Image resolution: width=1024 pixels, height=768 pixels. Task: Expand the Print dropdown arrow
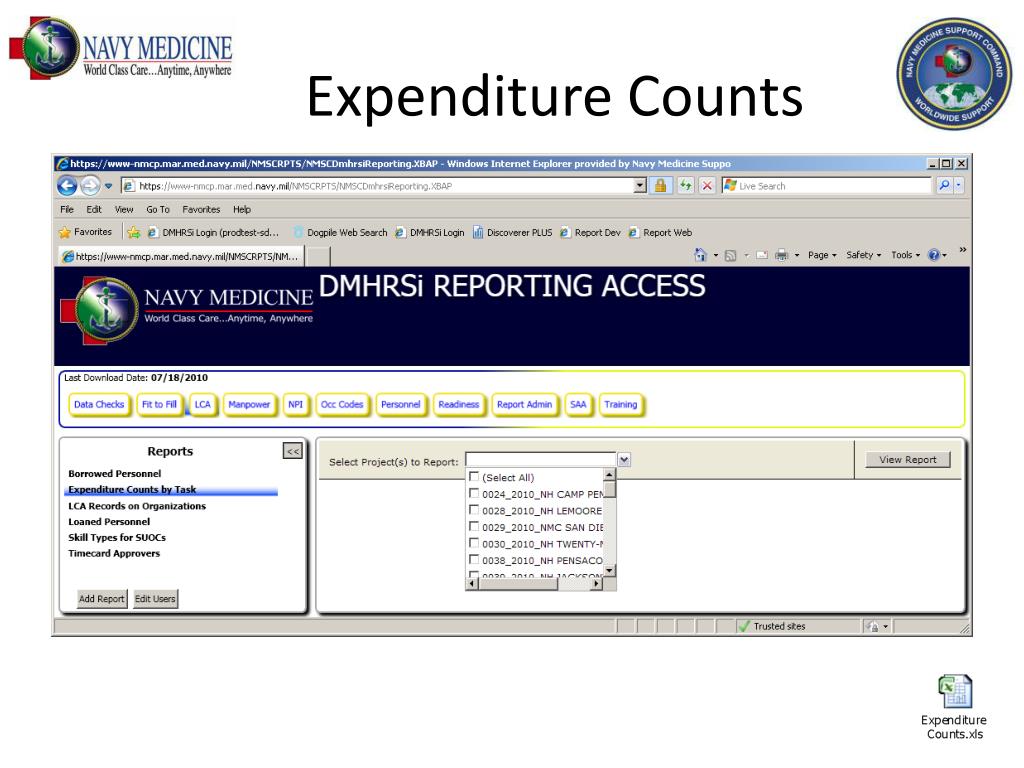pos(797,255)
